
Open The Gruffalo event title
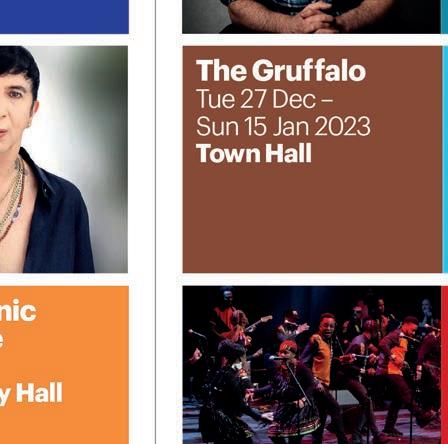tap(281, 70)
